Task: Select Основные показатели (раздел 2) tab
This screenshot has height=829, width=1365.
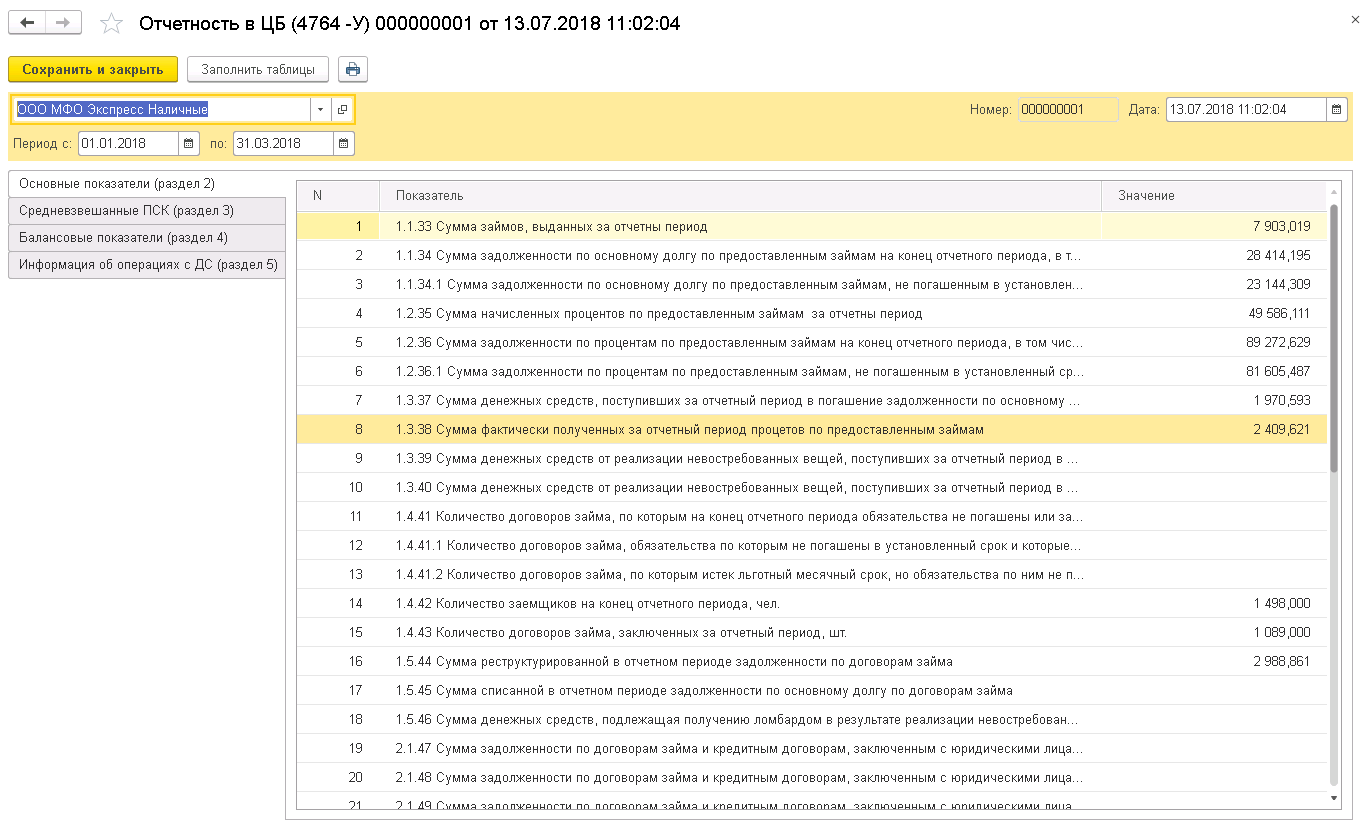Action: pos(147,184)
